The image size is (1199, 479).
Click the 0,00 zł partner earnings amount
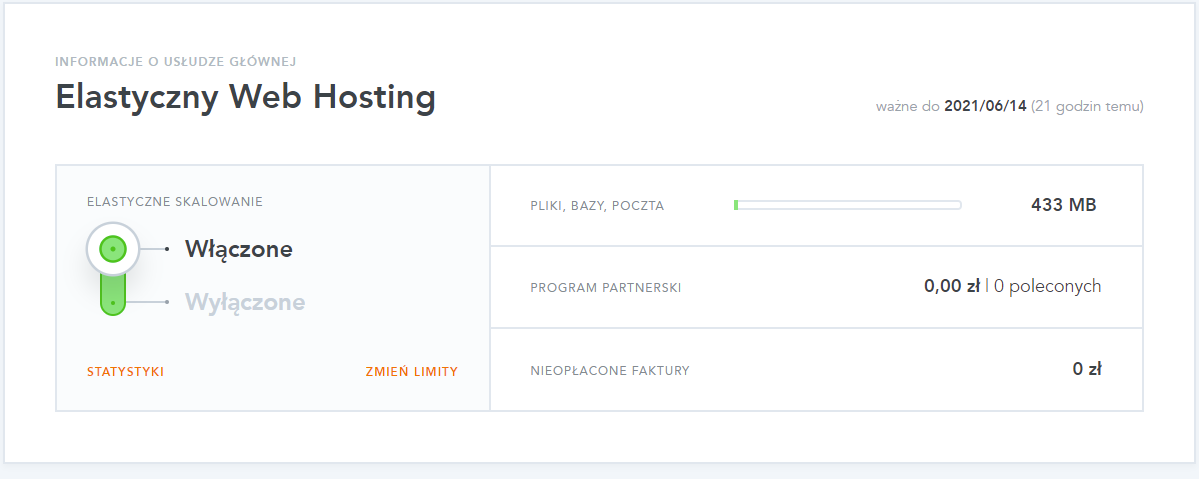tap(952, 286)
